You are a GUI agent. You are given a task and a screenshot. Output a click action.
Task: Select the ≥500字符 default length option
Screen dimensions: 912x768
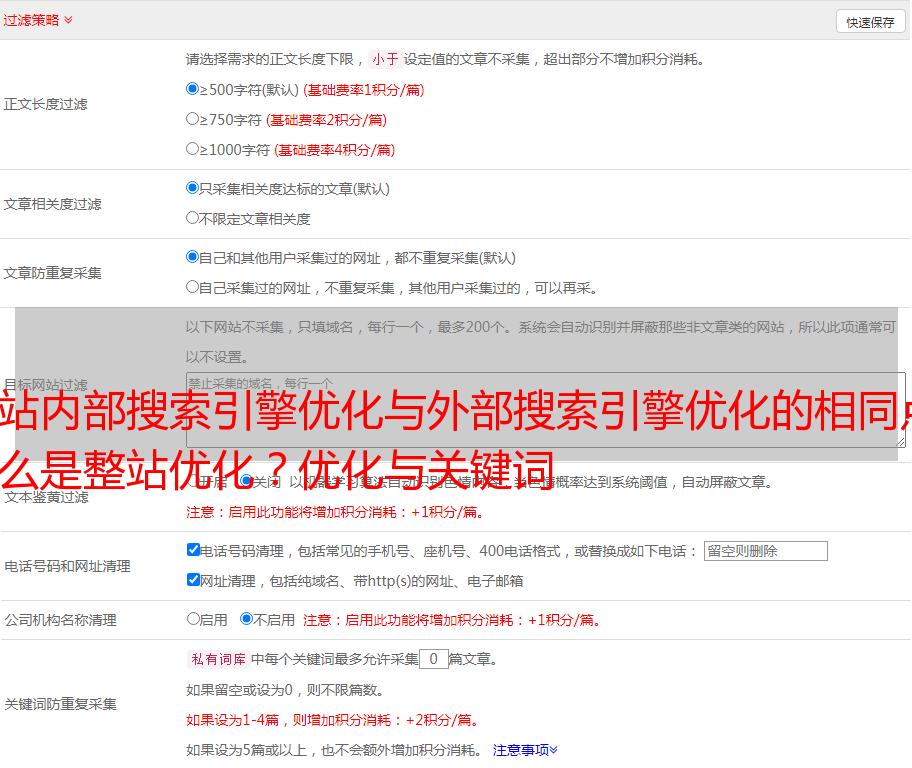coord(193,89)
